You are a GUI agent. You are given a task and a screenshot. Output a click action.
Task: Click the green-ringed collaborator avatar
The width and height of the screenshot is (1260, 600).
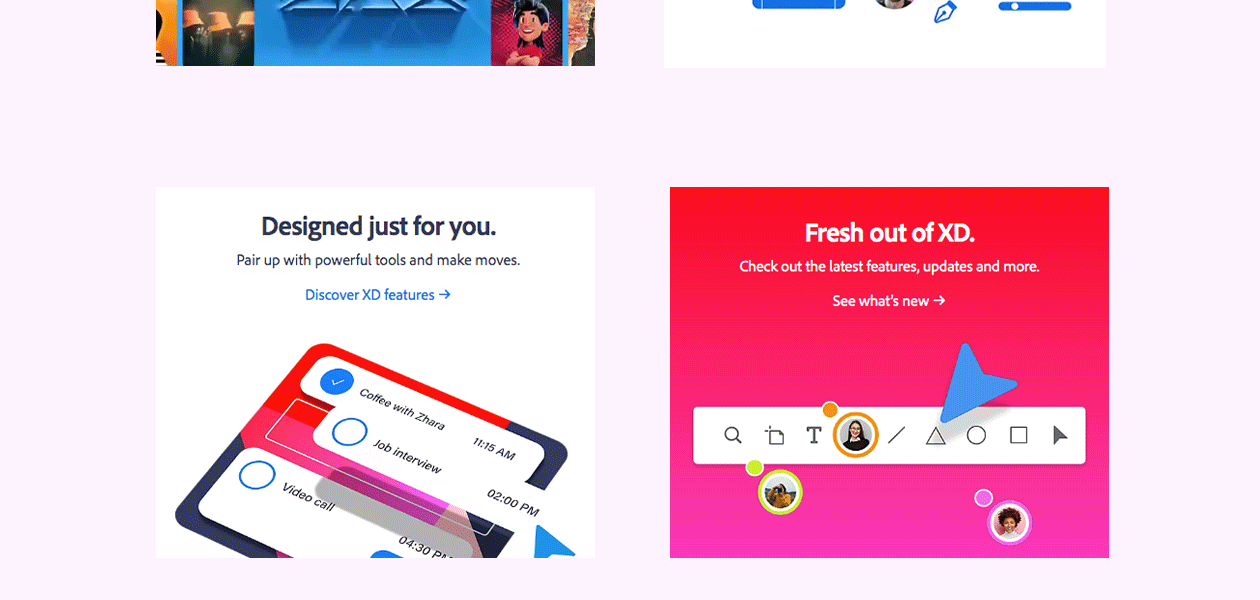[780, 492]
